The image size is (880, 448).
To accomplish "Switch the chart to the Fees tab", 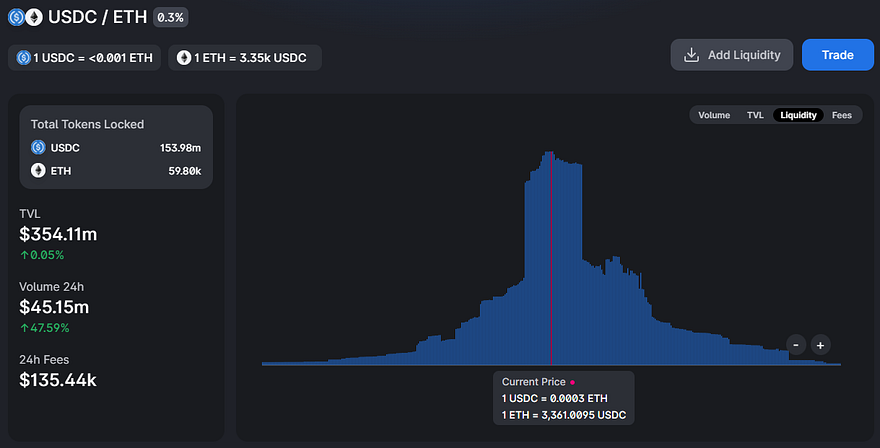I will (841, 115).
